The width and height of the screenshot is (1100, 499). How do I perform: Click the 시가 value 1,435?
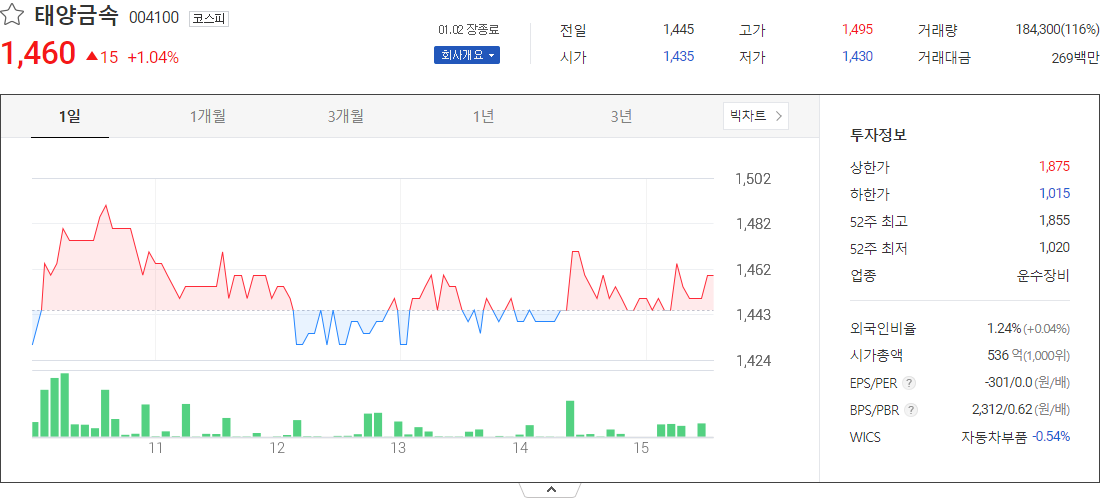[678, 57]
